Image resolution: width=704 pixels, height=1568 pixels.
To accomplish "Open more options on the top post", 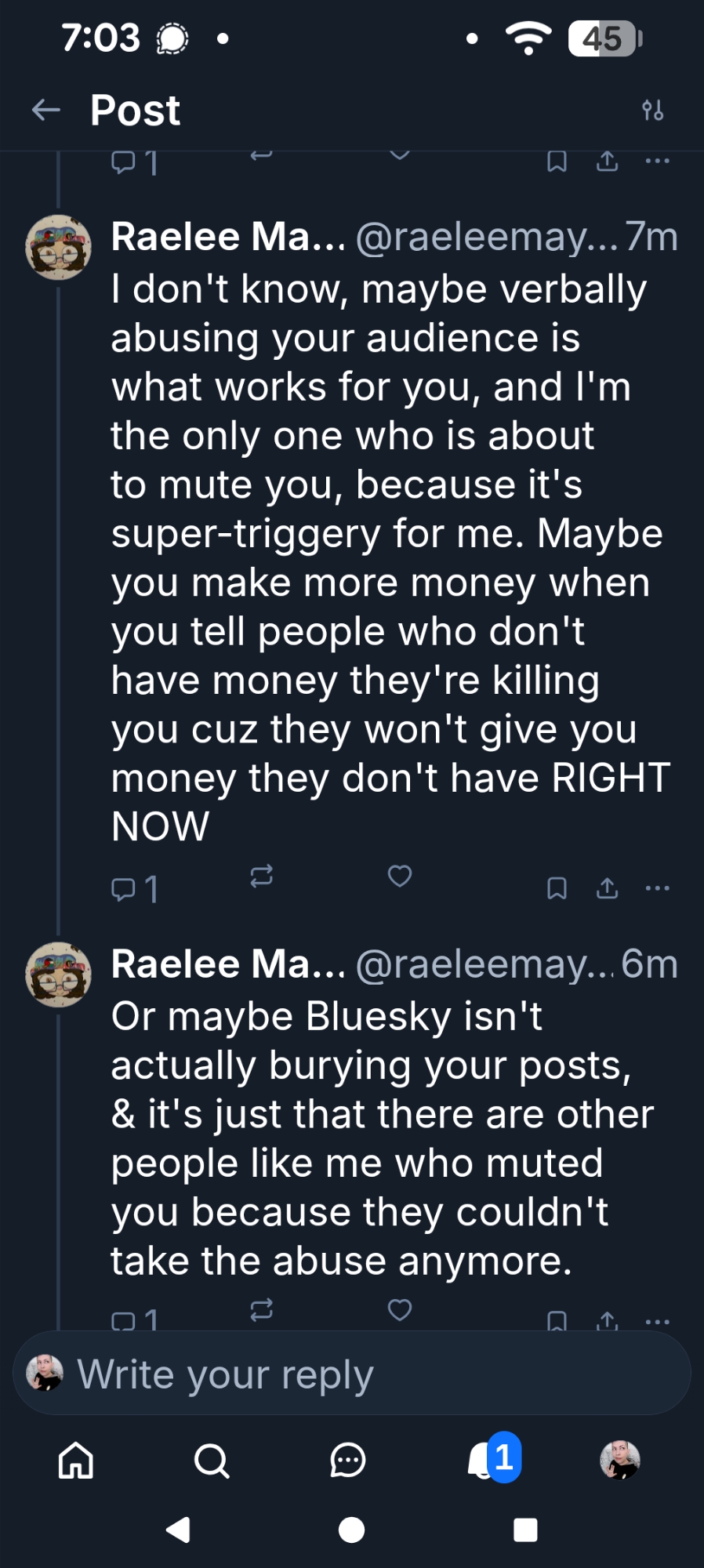I will 657,162.
